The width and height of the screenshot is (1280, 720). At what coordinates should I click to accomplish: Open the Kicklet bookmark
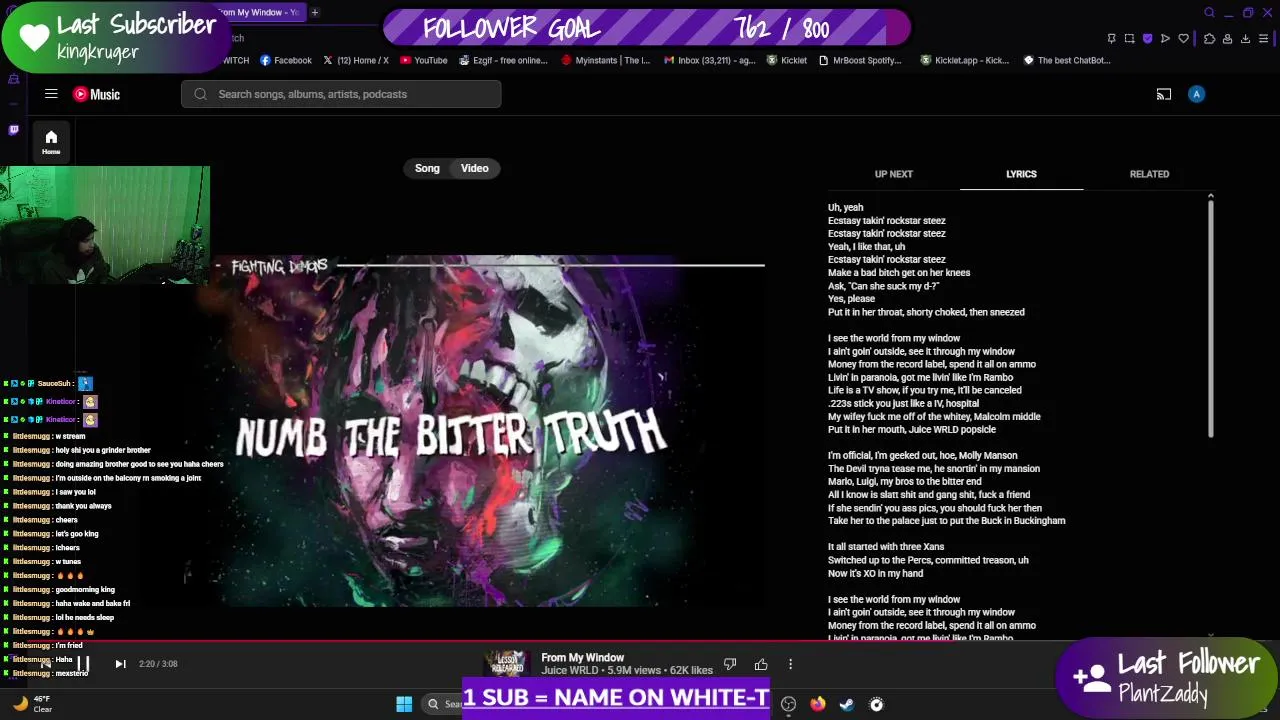787,60
